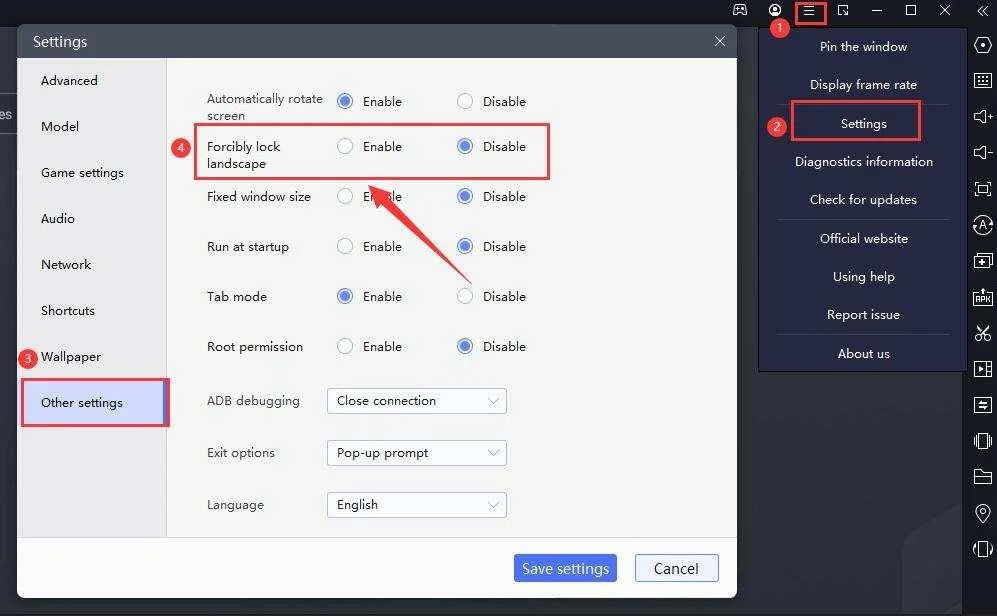Collapse the right sidebar with double-chevron

[x=982, y=10]
